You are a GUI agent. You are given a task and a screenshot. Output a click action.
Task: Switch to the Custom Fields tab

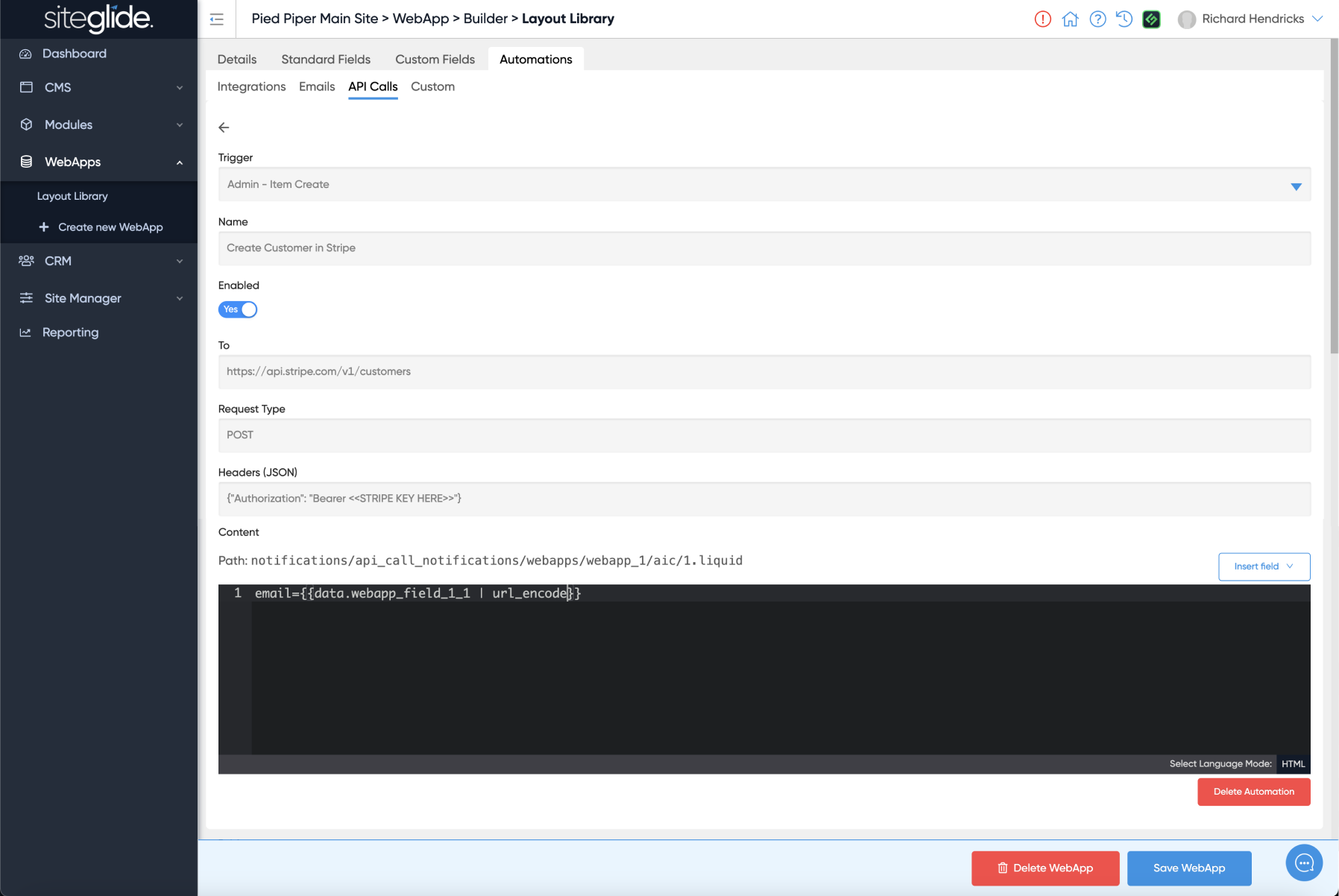click(435, 60)
